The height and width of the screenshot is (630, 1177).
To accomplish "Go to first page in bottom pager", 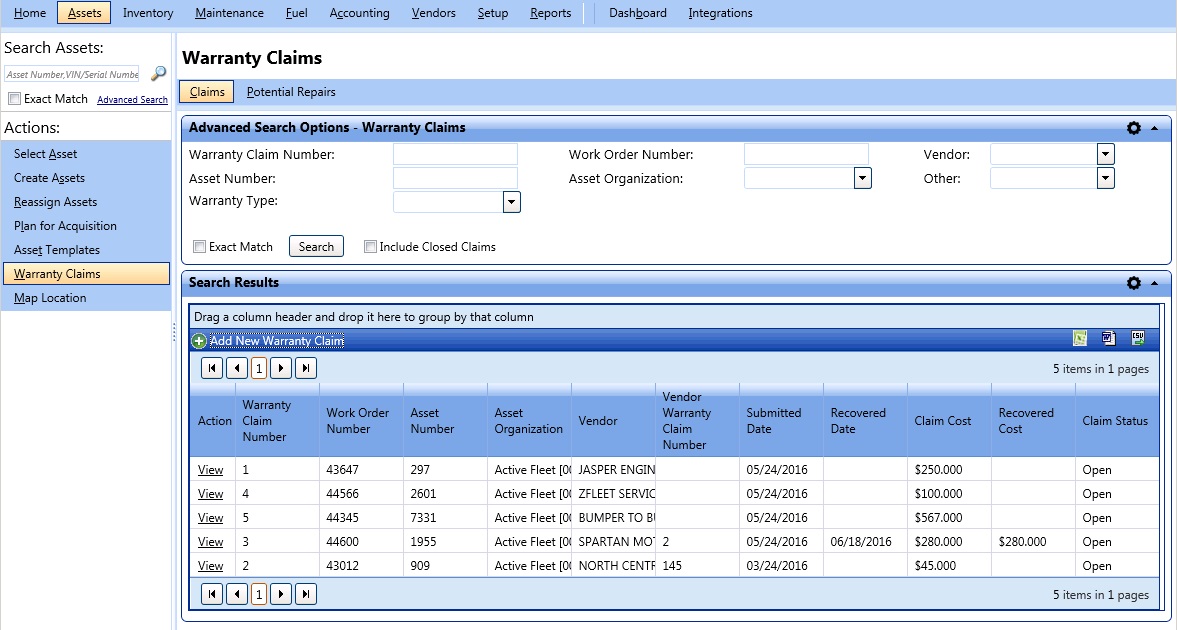I will [212, 594].
